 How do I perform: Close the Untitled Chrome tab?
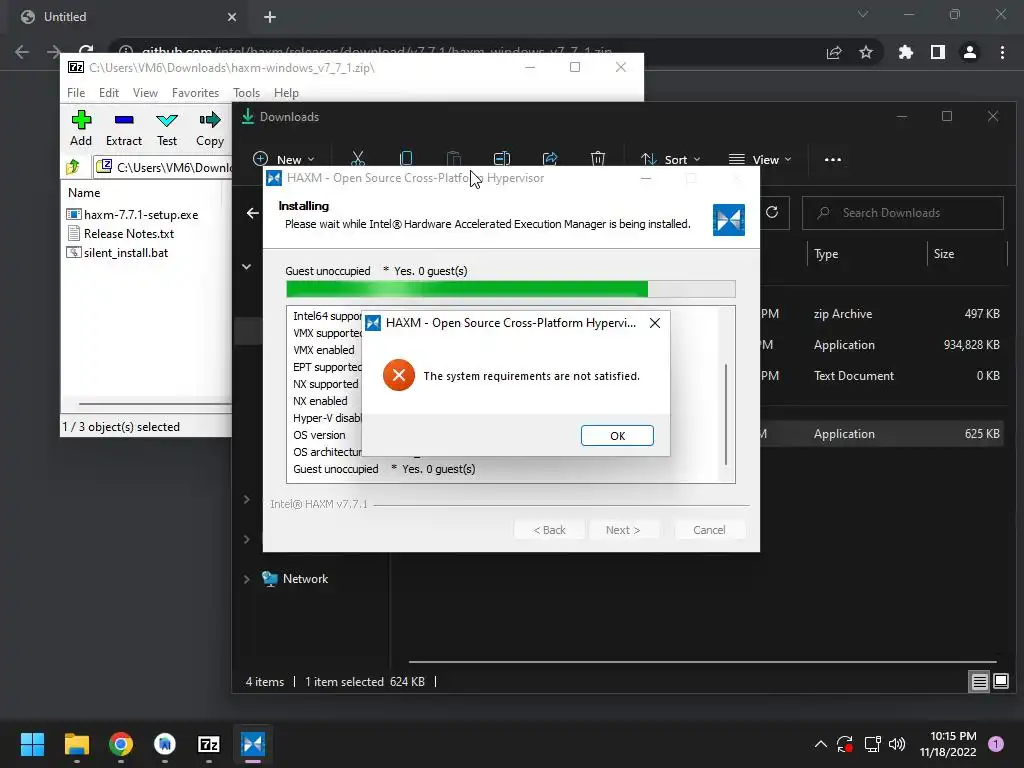pyautogui.click(x=232, y=17)
